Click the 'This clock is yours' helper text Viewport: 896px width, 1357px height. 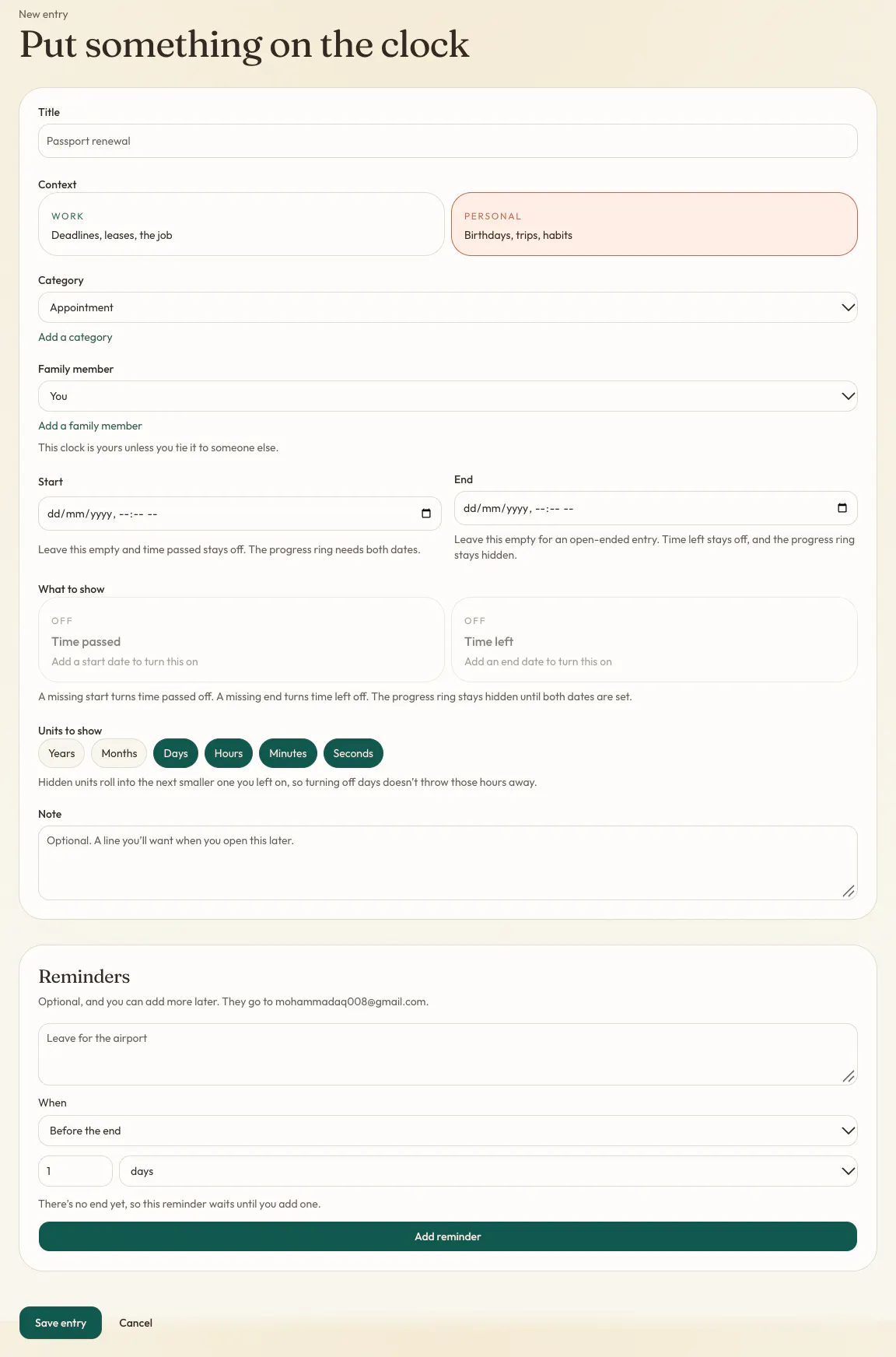(158, 447)
